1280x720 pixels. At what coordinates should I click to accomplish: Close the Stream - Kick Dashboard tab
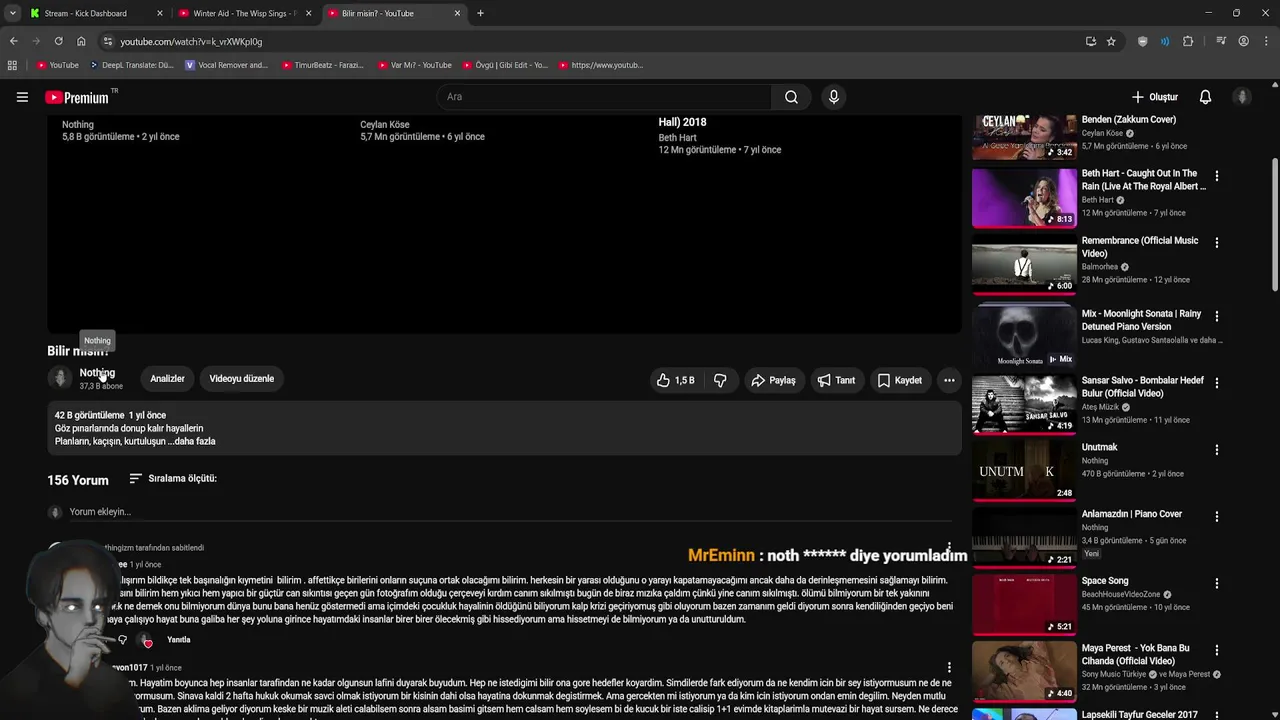pos(159,13)
